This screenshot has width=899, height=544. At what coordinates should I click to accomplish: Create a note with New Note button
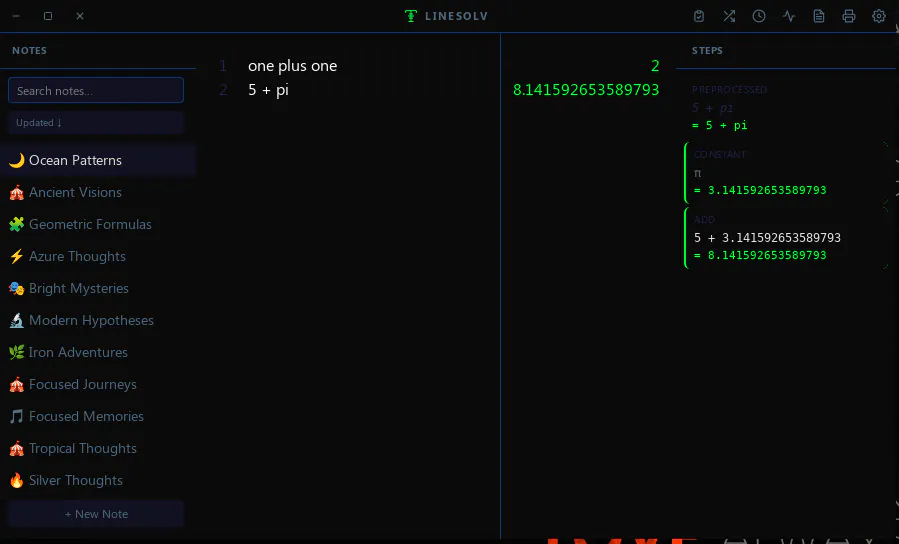point(96,514)
